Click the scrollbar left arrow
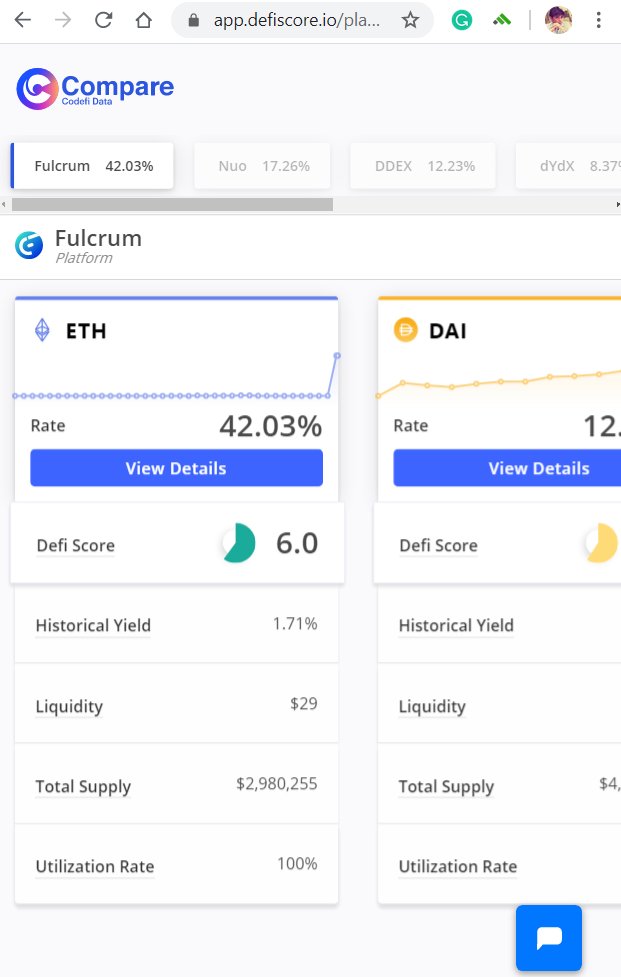The width and height of the screenshot is (621, 977). [x=4, y=204]
